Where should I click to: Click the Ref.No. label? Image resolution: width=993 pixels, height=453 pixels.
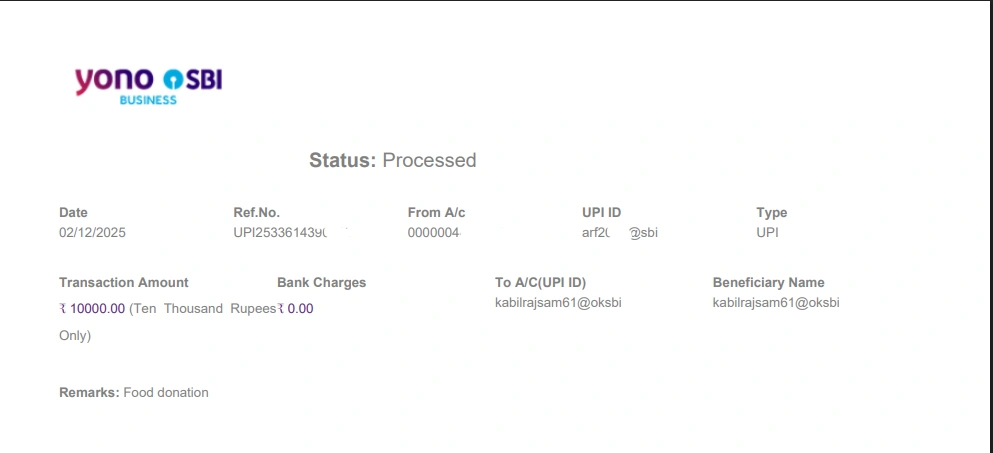click(x=256, y=212)
